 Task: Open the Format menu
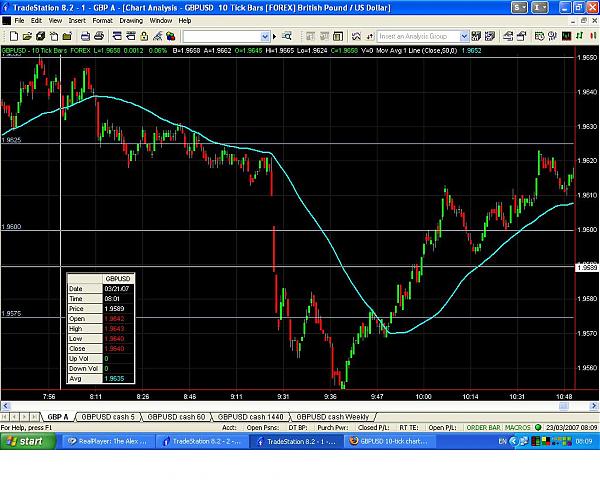[103, 21]
